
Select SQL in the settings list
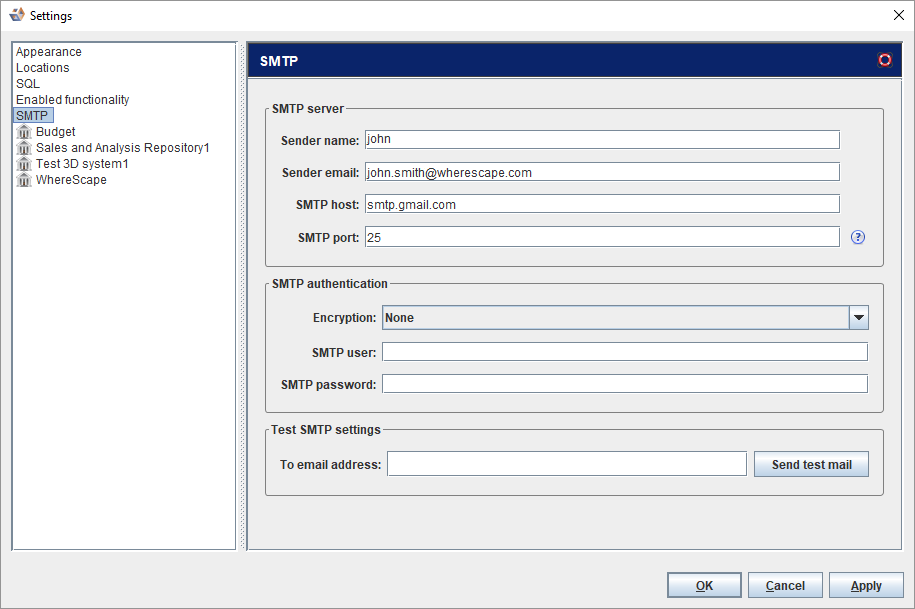(x=28, y=84)
